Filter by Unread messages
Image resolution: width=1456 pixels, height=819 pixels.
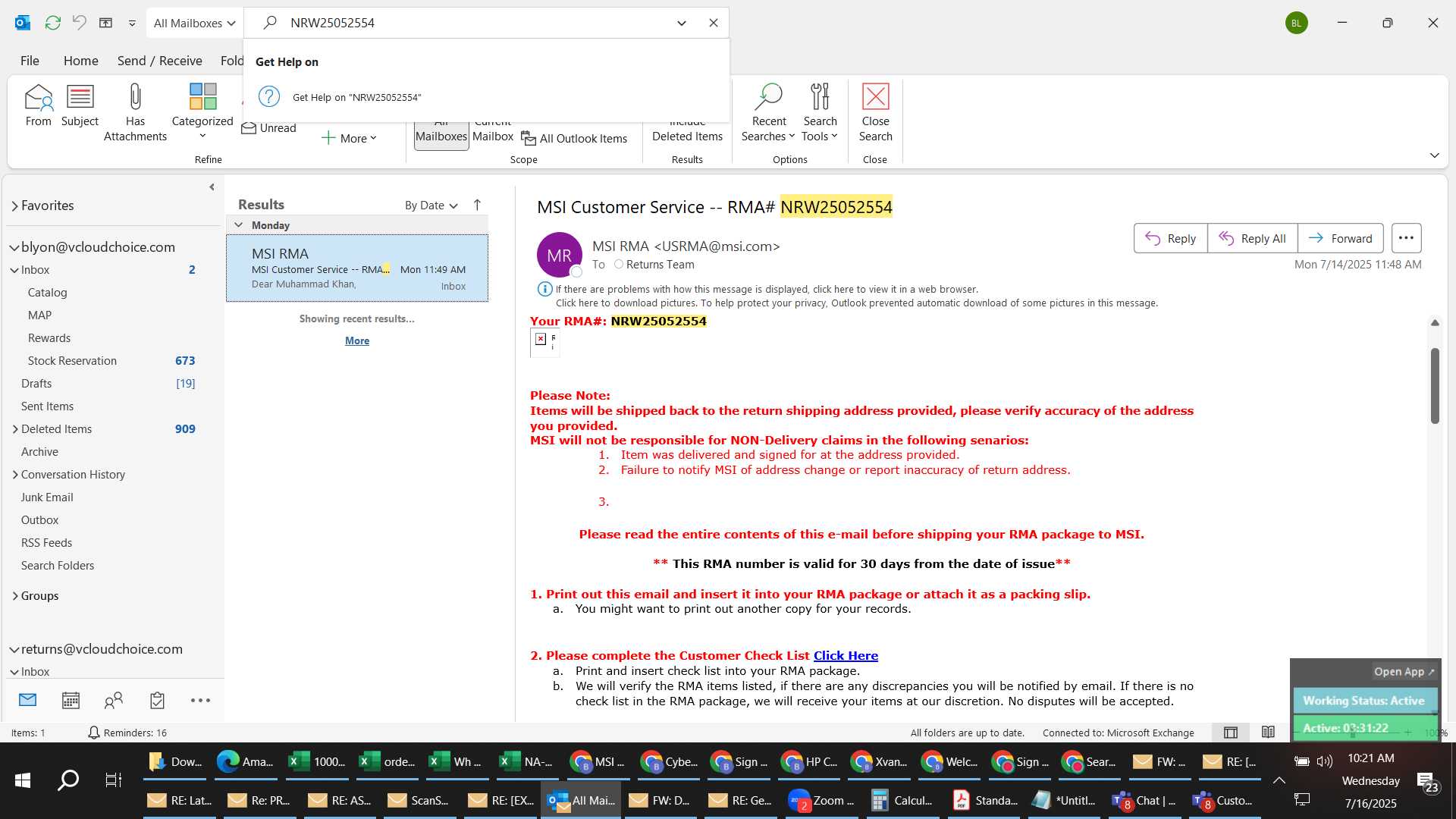pyautogui.click(x=268, y=128)
